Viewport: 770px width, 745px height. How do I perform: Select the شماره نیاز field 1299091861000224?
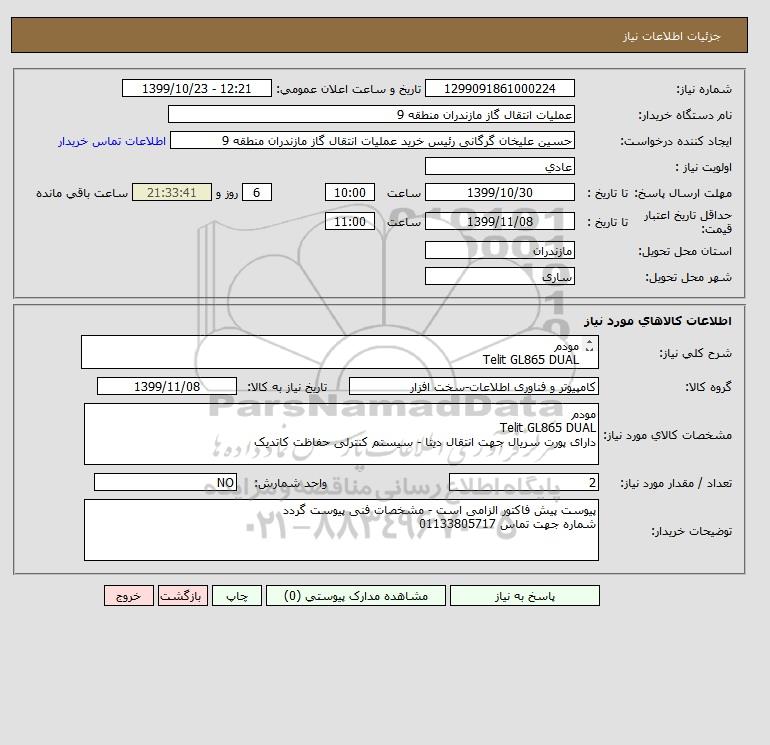click(499, 88)
